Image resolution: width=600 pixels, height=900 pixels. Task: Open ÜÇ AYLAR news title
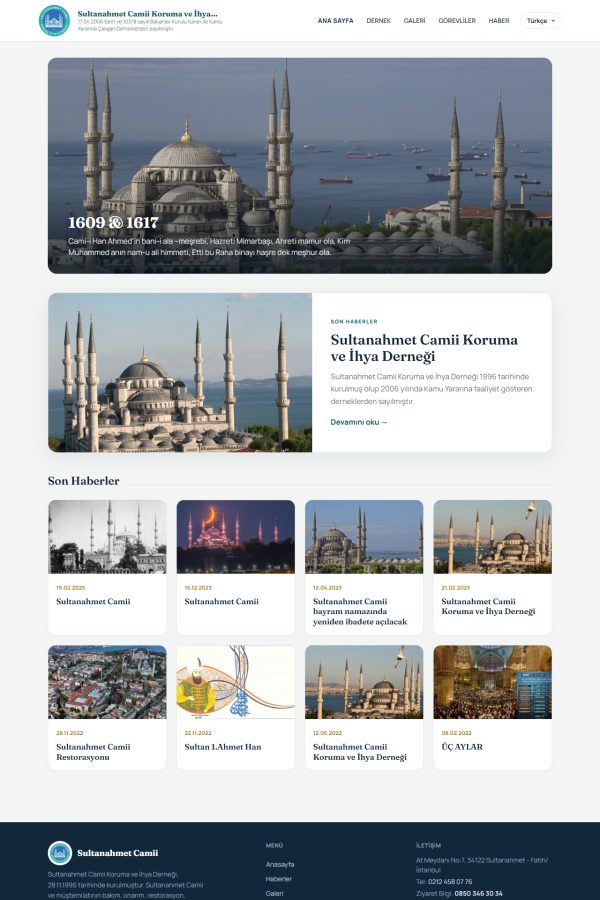coord(462,747)
